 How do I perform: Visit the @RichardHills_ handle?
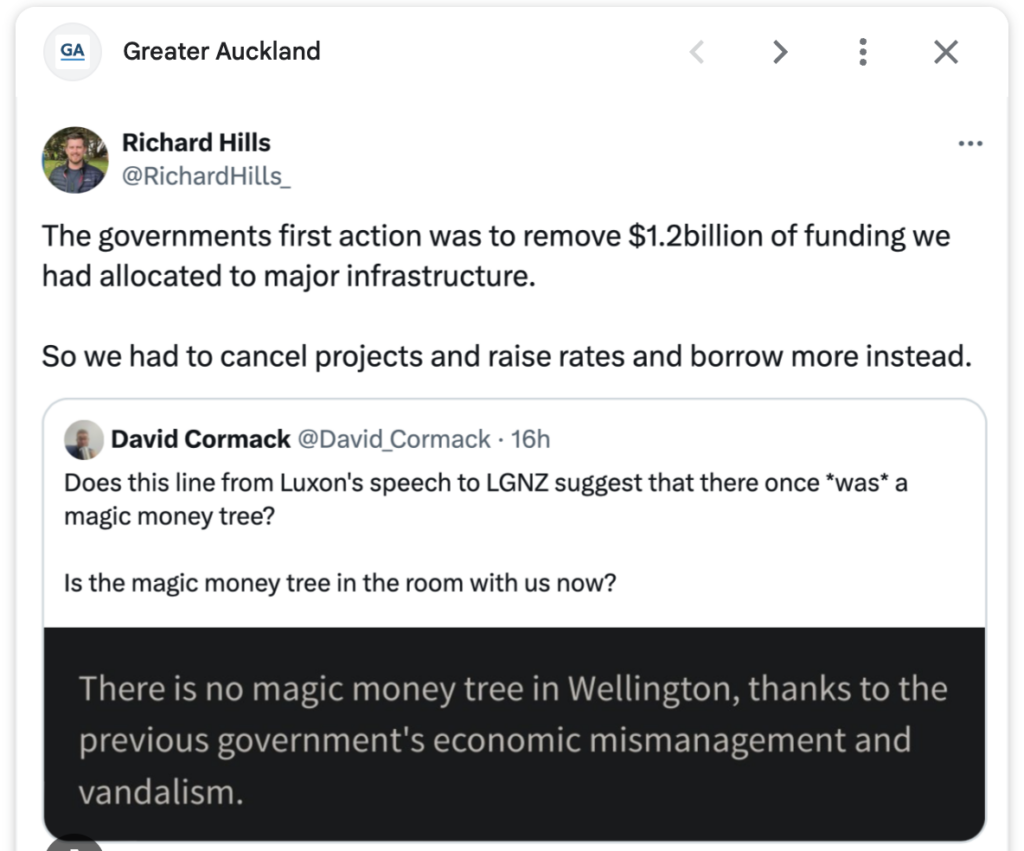(x=206, y=177)
